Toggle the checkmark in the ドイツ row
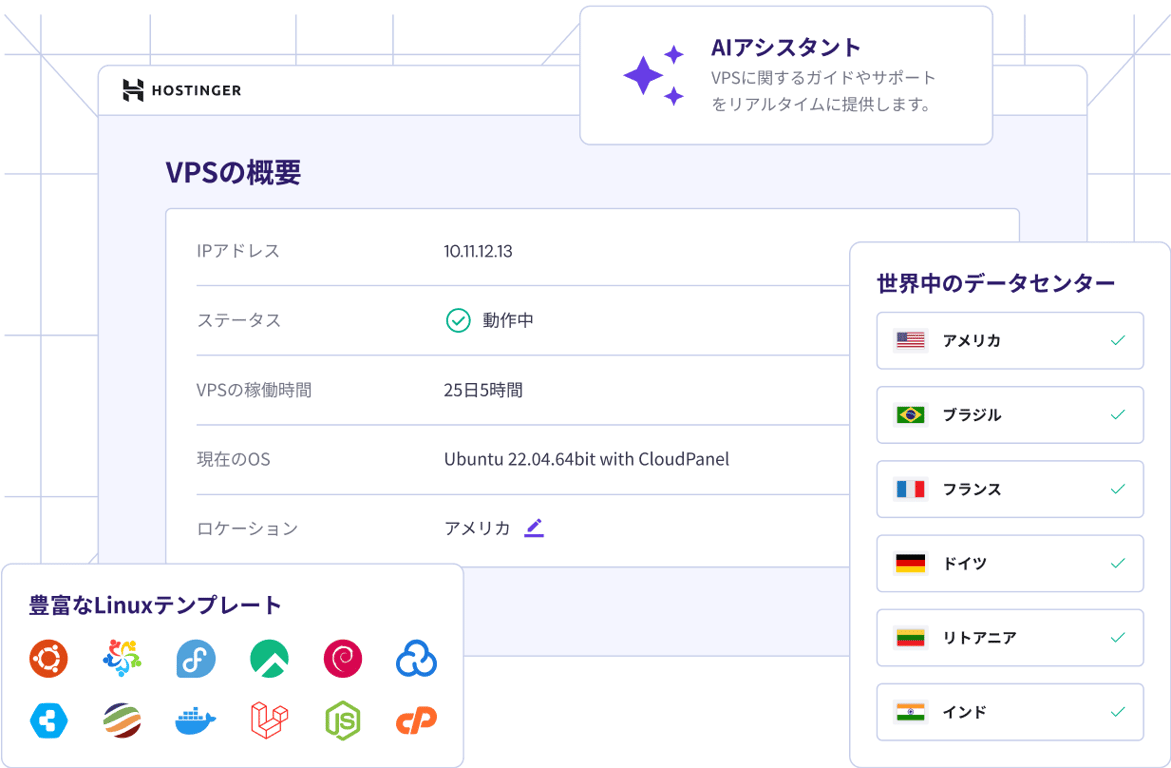 click(1117, 563)
